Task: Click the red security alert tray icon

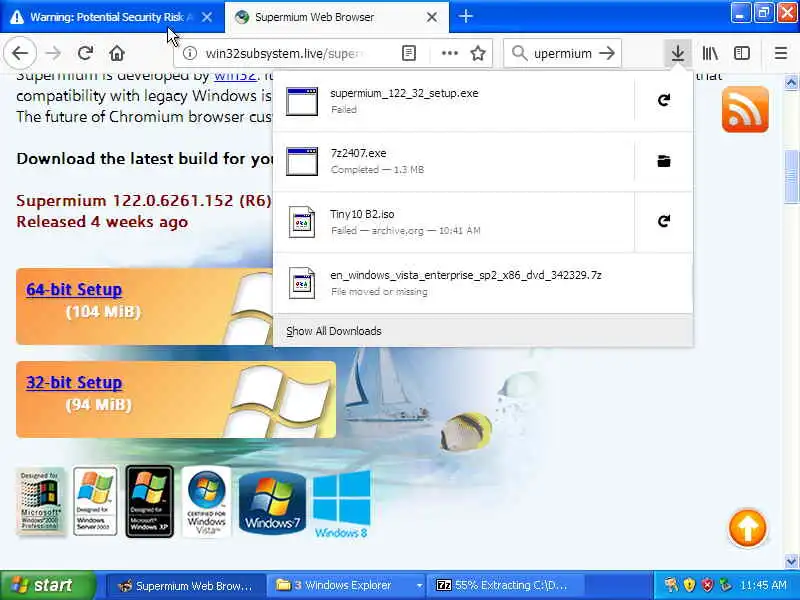Action: tap(707, 585)
